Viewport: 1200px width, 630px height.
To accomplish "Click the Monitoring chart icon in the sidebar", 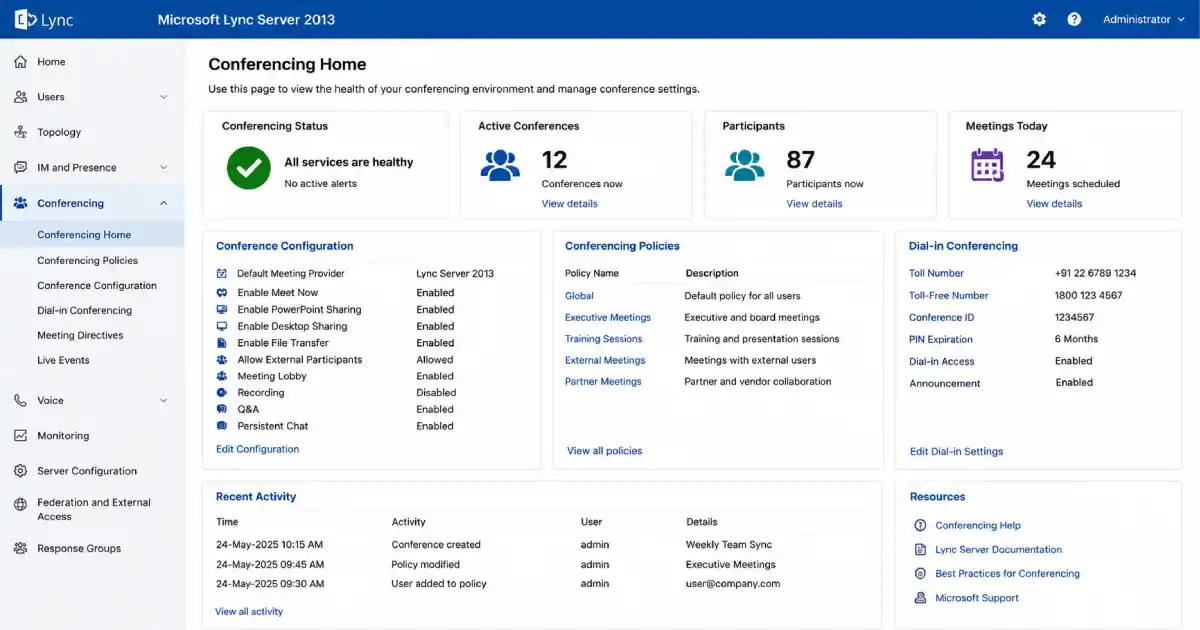I will [20, 436].
